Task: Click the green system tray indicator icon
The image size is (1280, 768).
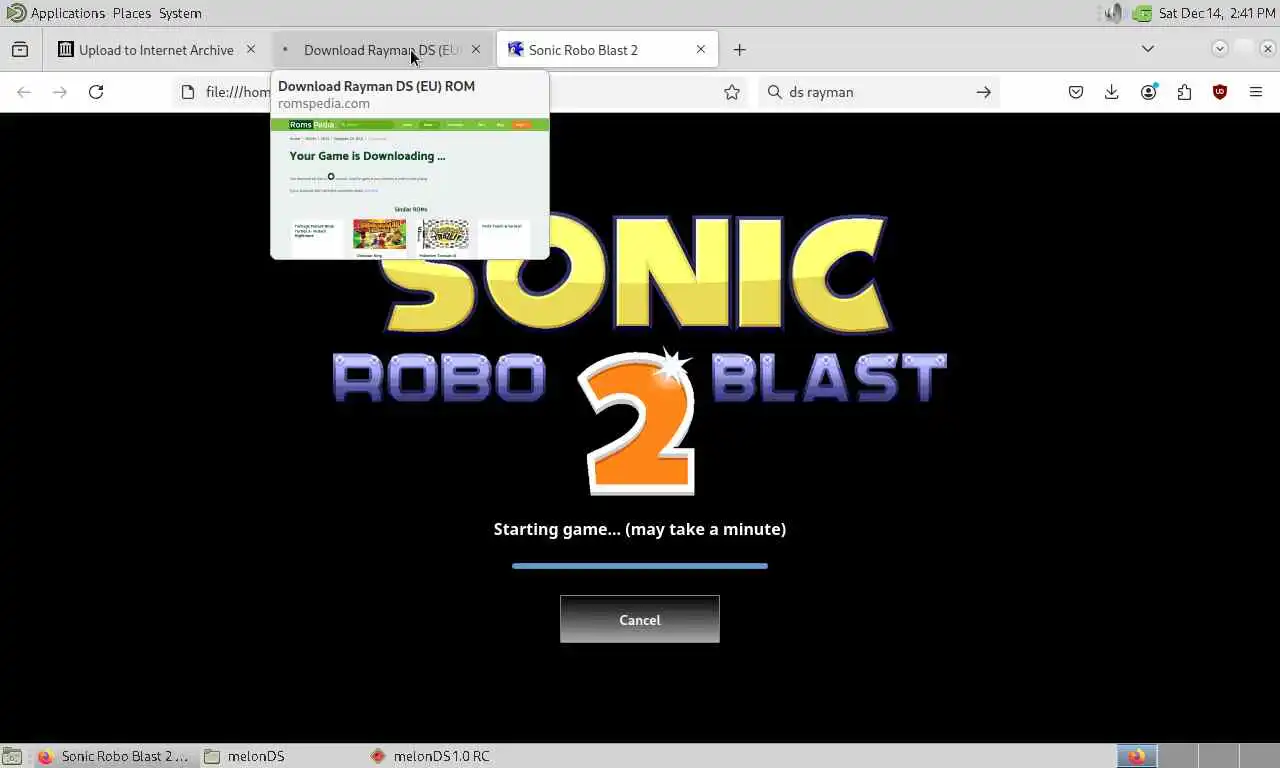Action: [1142, 13]
